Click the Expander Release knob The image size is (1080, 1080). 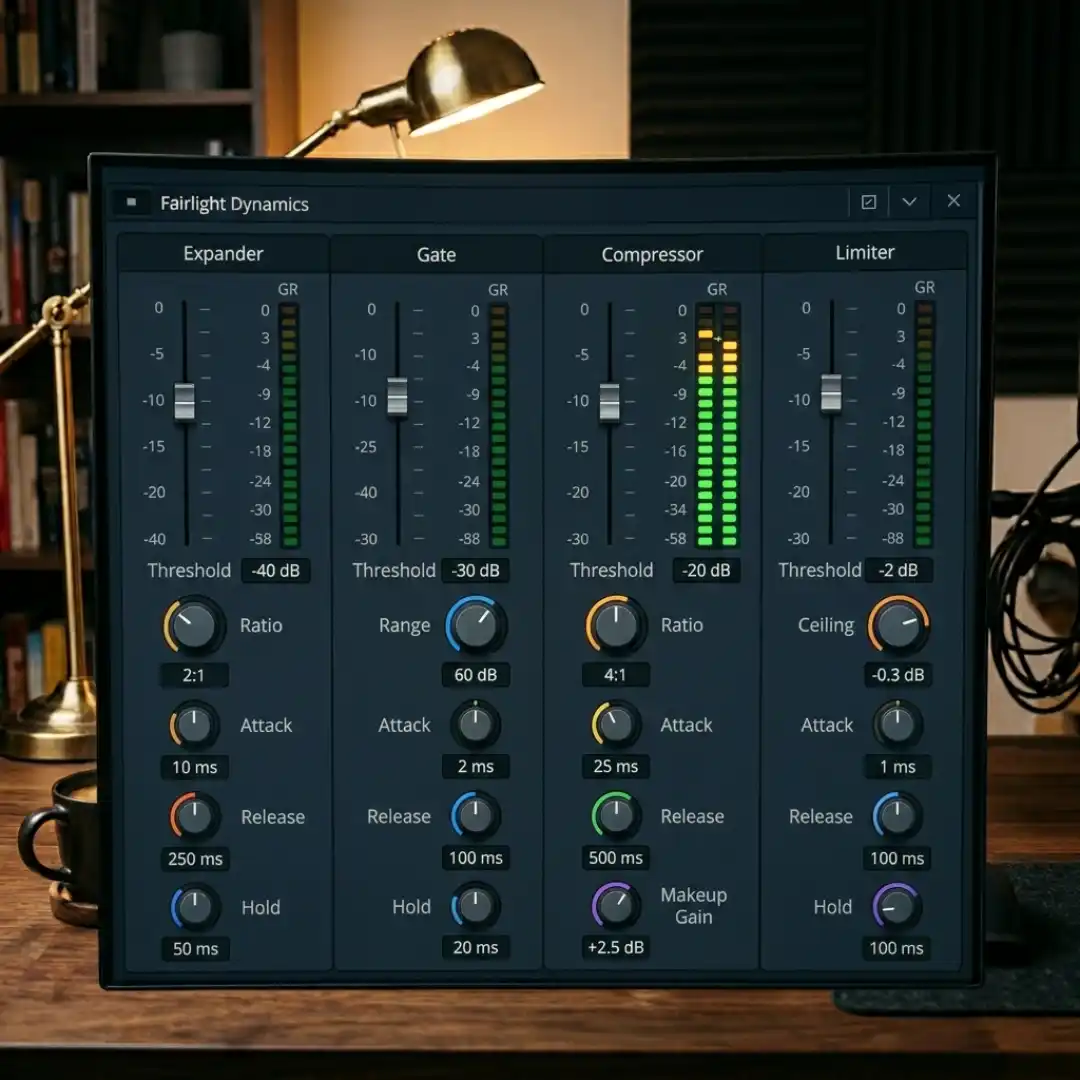click(195, 817)
